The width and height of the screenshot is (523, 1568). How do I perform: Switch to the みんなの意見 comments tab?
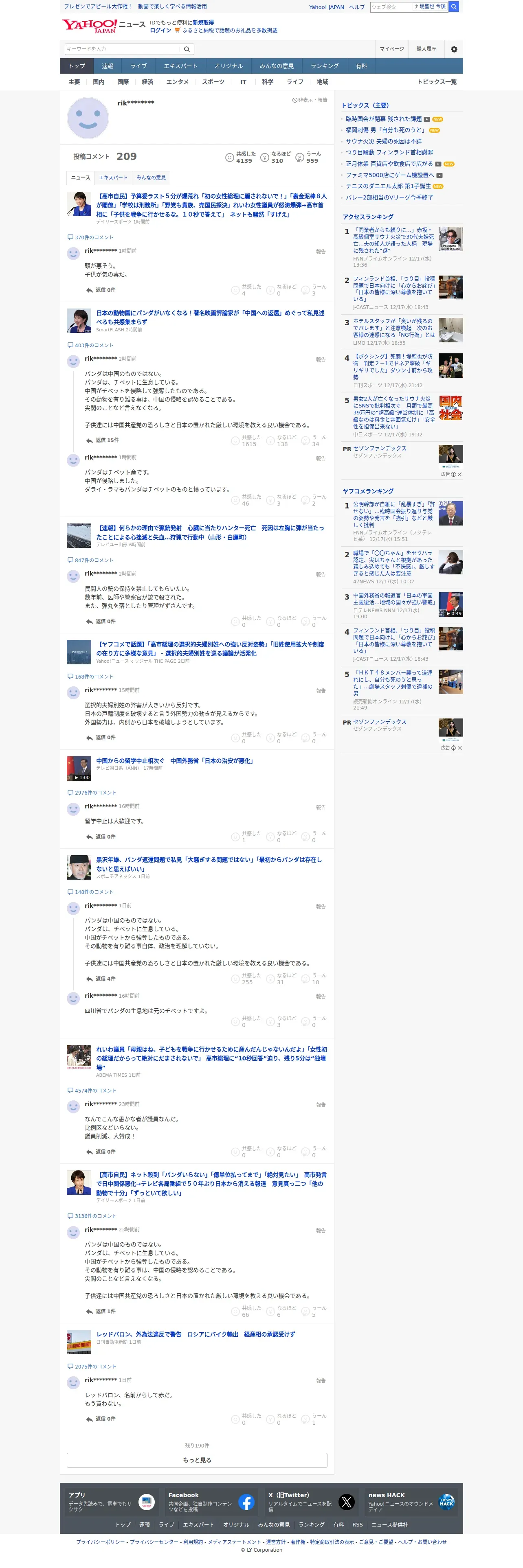coord(151,177)
